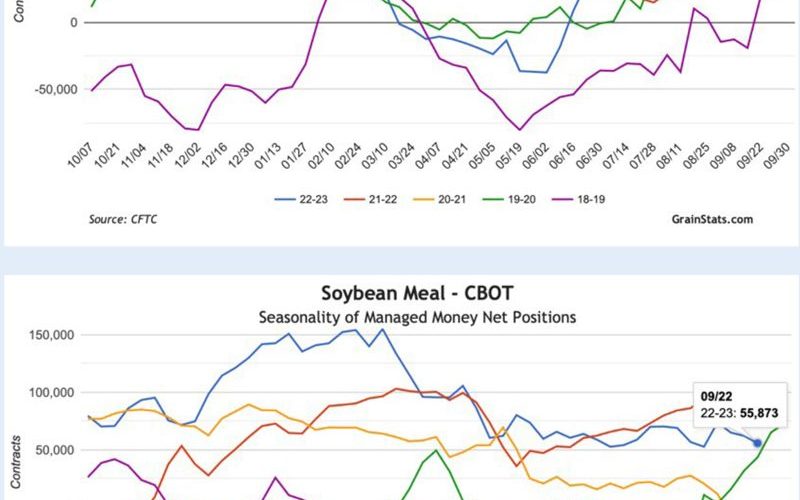Click the 150,000 y-axis label
Image resolution: width=800 pixels, height=500 pixels.
click(52, 335)
